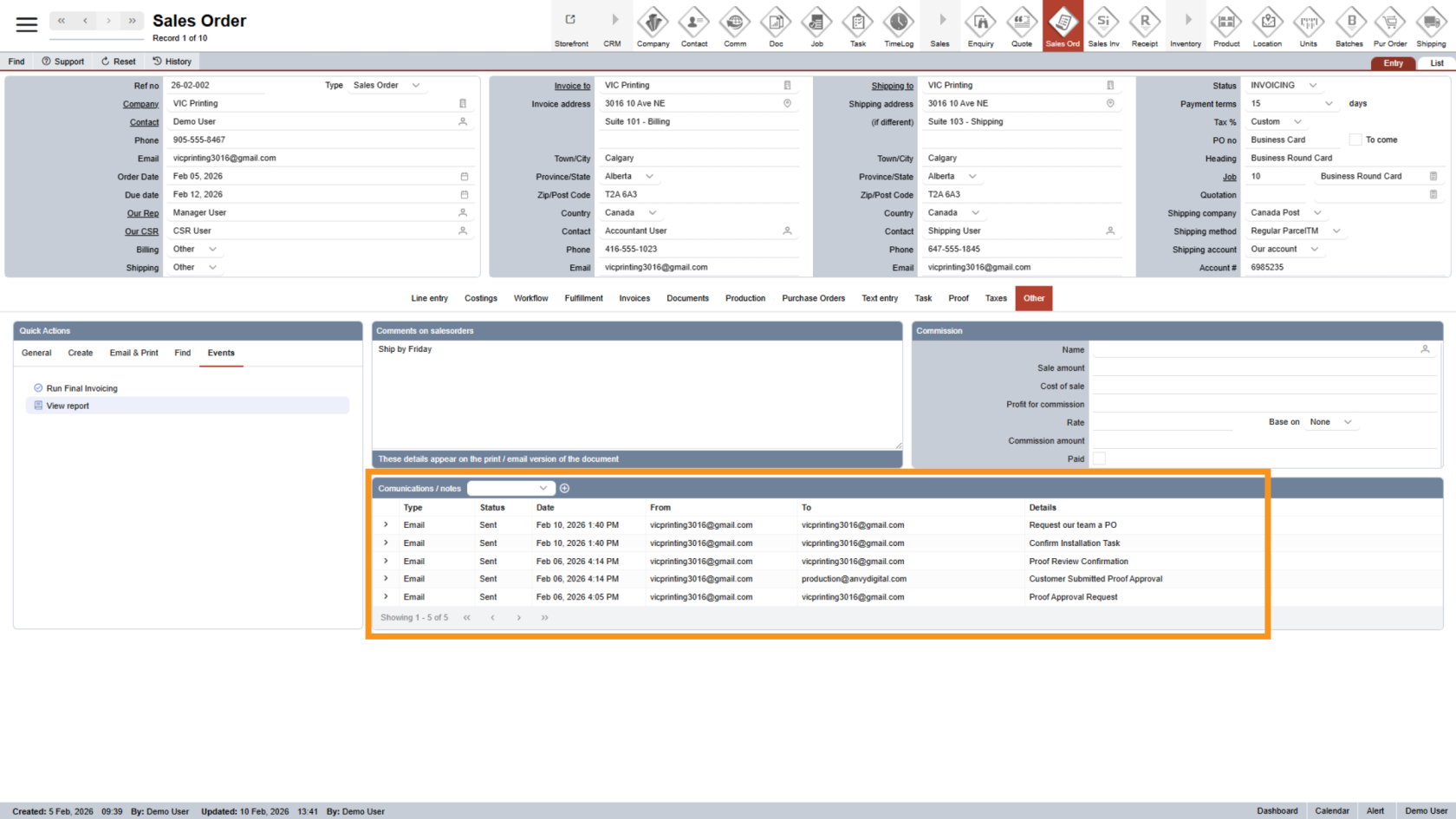Viewport: 1456px width, 819px height.
Task: Switch to the List view tab
Action: click(1436, 62)
